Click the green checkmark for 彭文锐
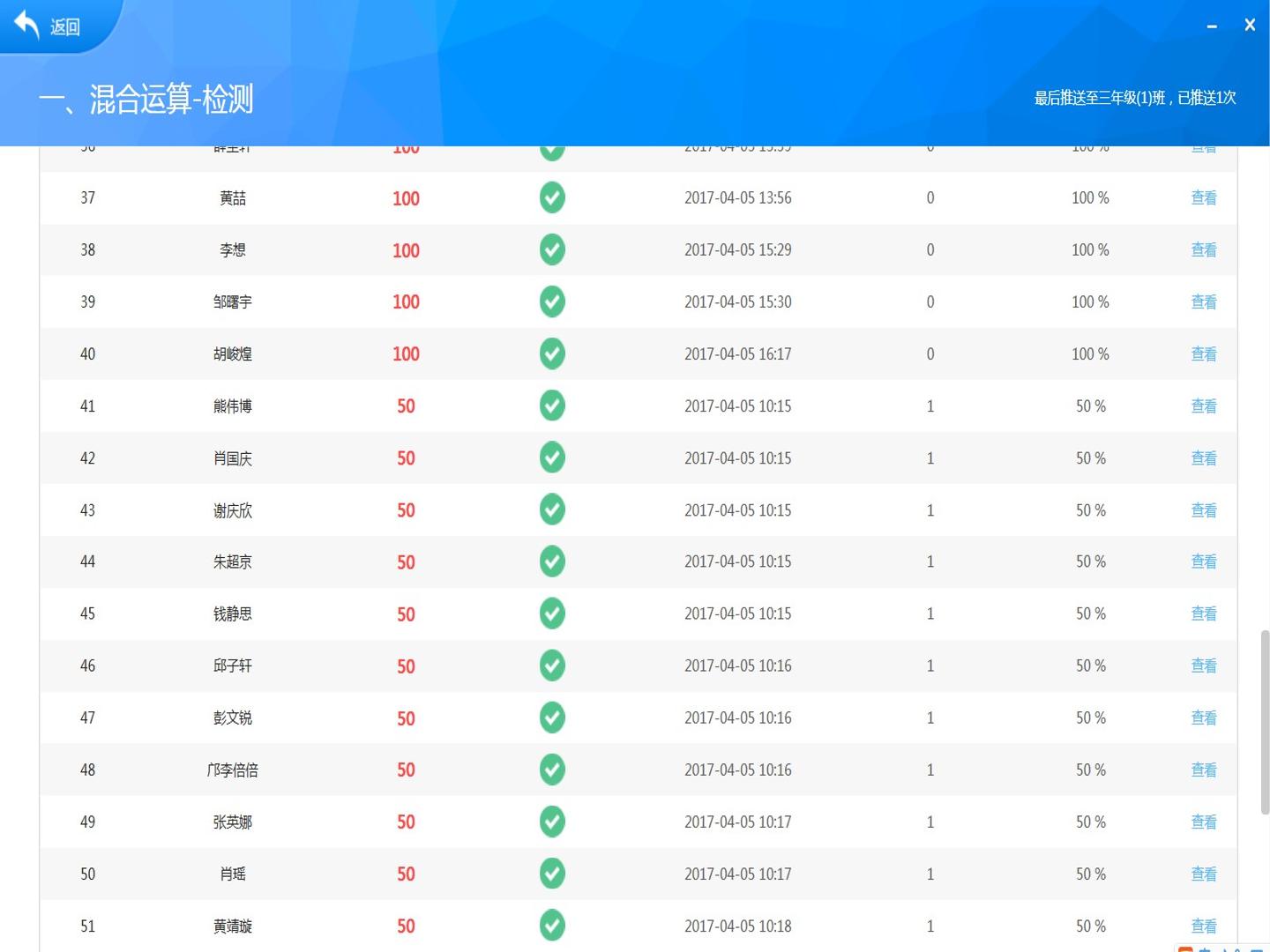Screen dimensions: 1270x952 [552, 718]
